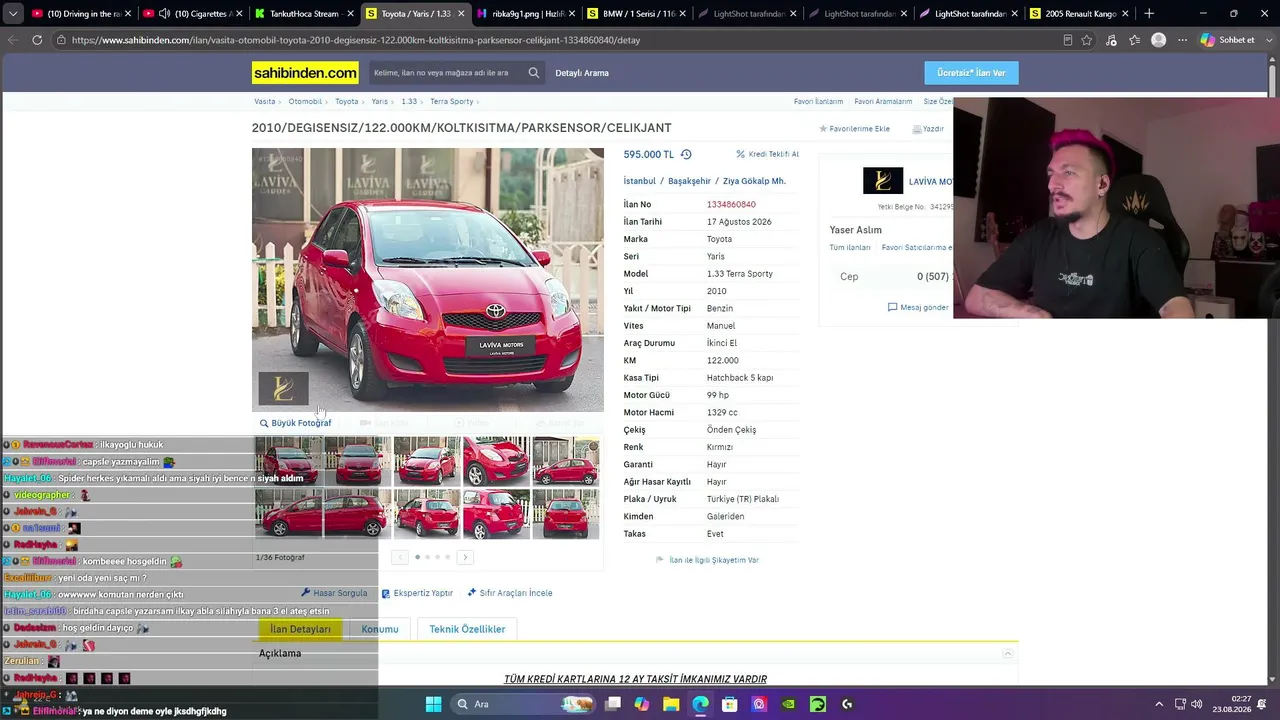Screen dimensions: 1280x720
Task: Open volume control in system tray
Action: [1197, 704]
